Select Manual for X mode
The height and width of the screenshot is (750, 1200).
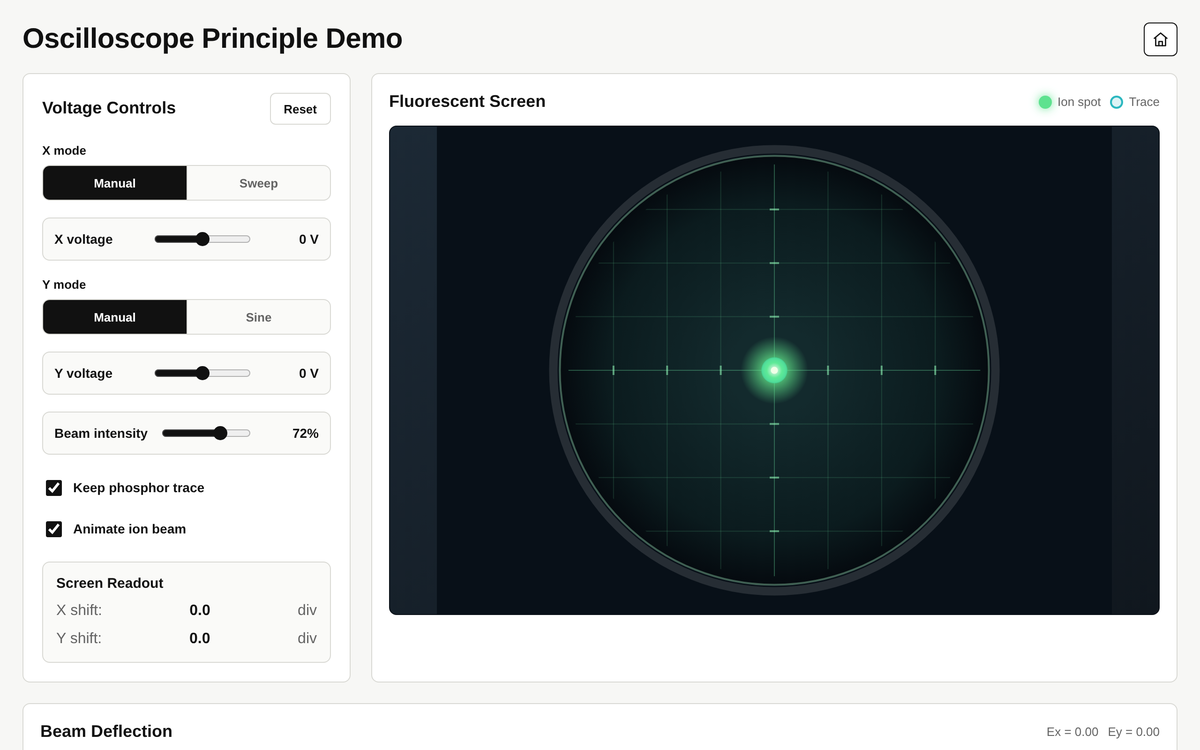(115, 183)
